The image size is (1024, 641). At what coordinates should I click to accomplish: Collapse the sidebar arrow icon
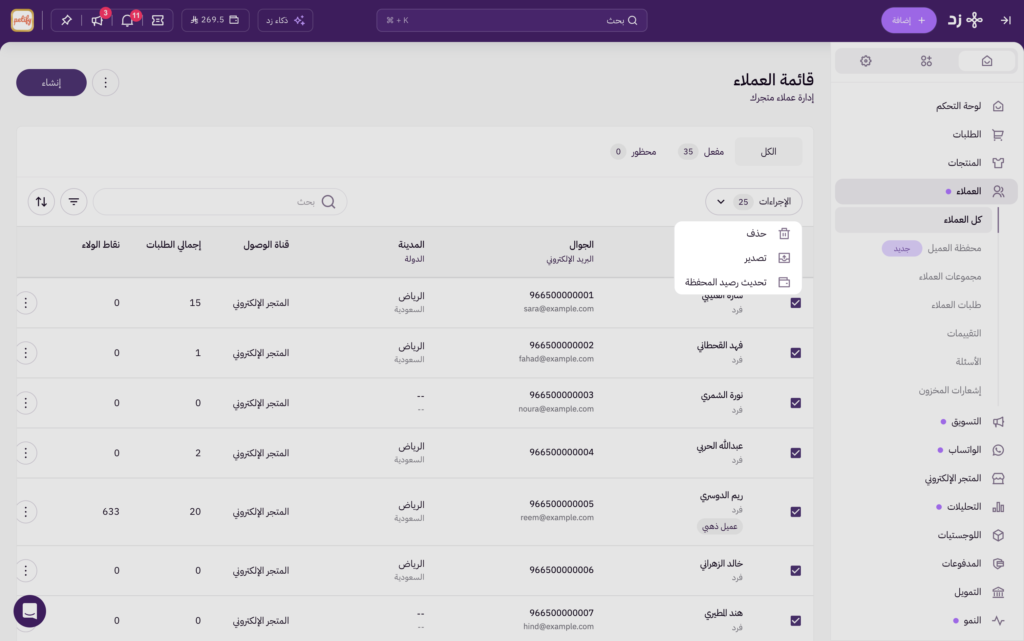[1006, 20]
